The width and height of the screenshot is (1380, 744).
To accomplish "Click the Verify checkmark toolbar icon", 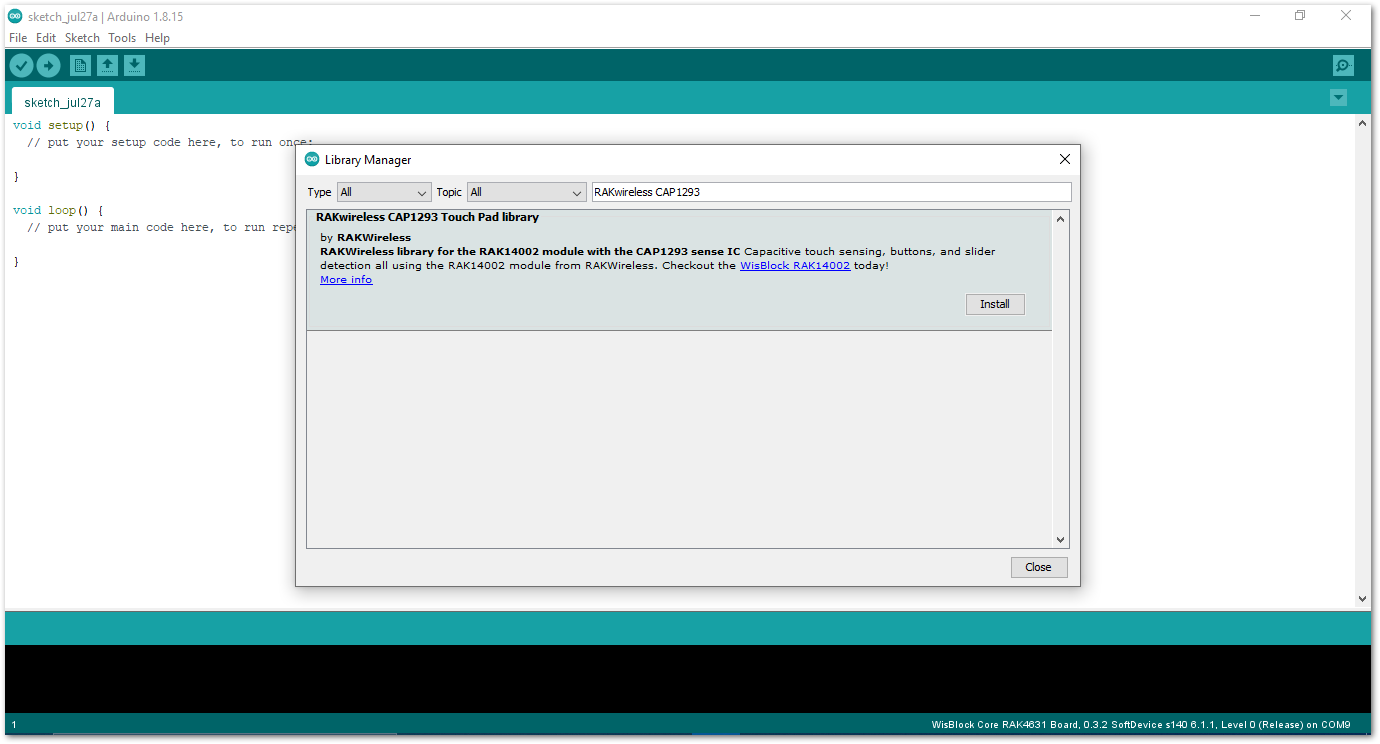I will (x=21, y=66).
